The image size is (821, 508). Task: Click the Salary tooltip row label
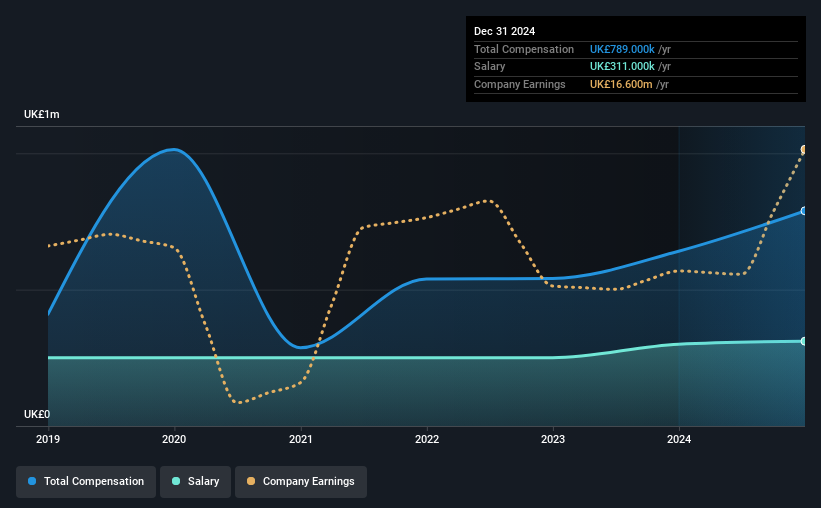[490, 67]
